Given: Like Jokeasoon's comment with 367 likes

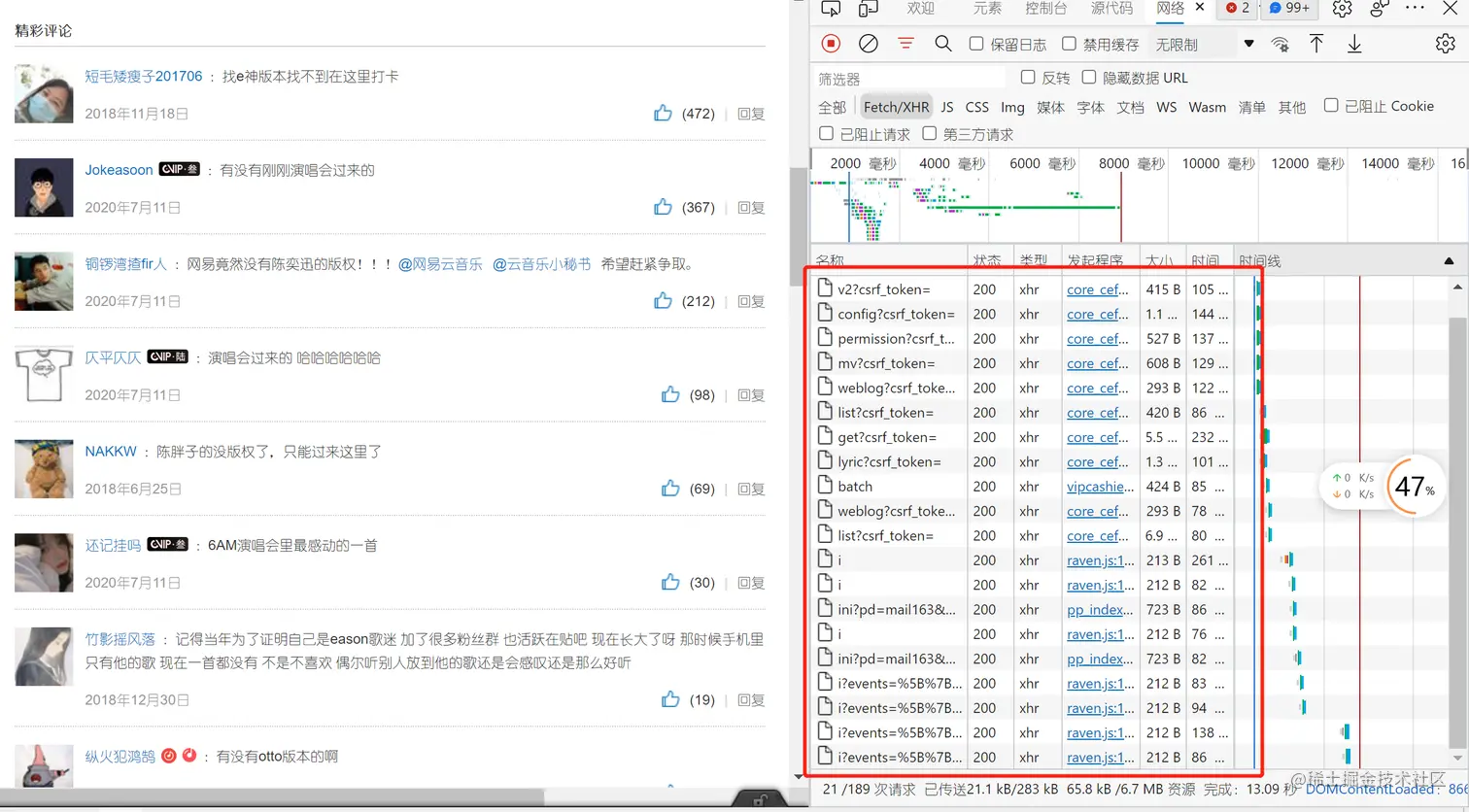Looking at the screenshot, I should [663, 207].
